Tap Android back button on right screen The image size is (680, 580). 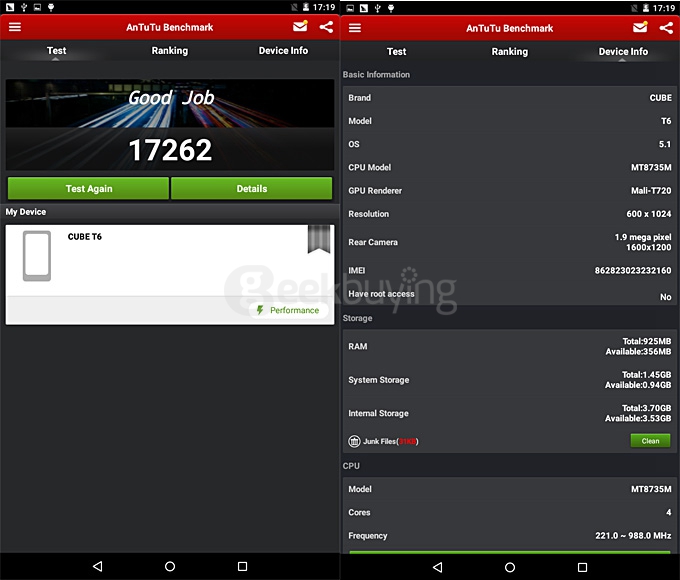tap(438, 567)
